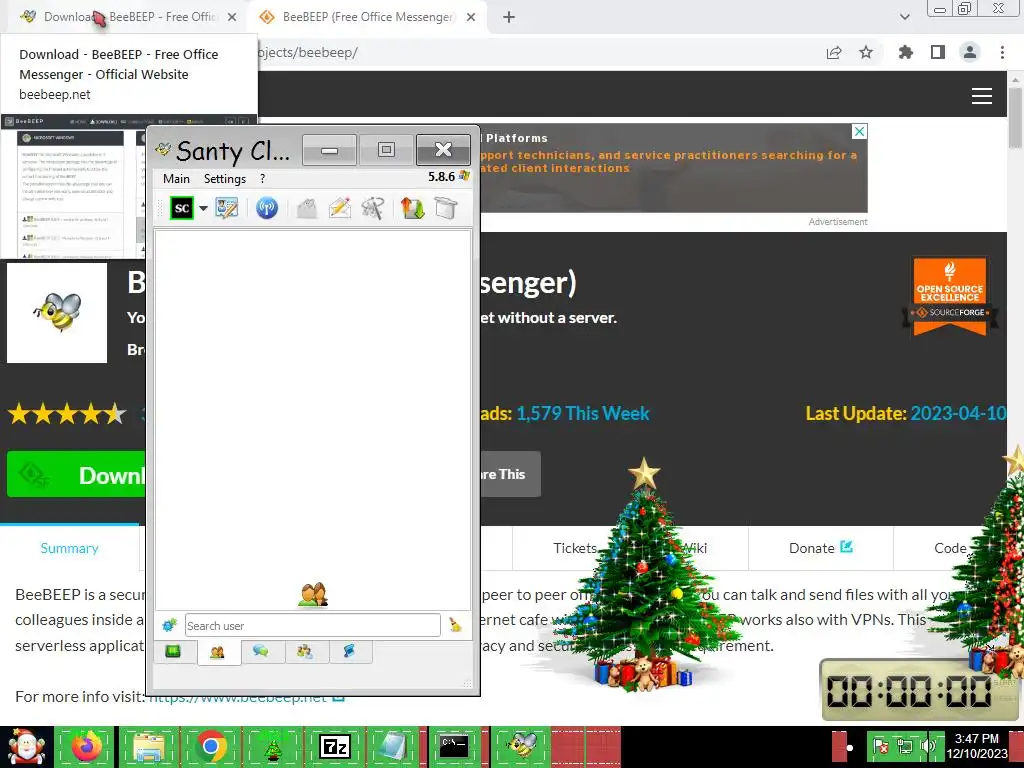Open the status dropdown arrow beside SC avatar
1024x768 pixels.
[x=203, y=209]
